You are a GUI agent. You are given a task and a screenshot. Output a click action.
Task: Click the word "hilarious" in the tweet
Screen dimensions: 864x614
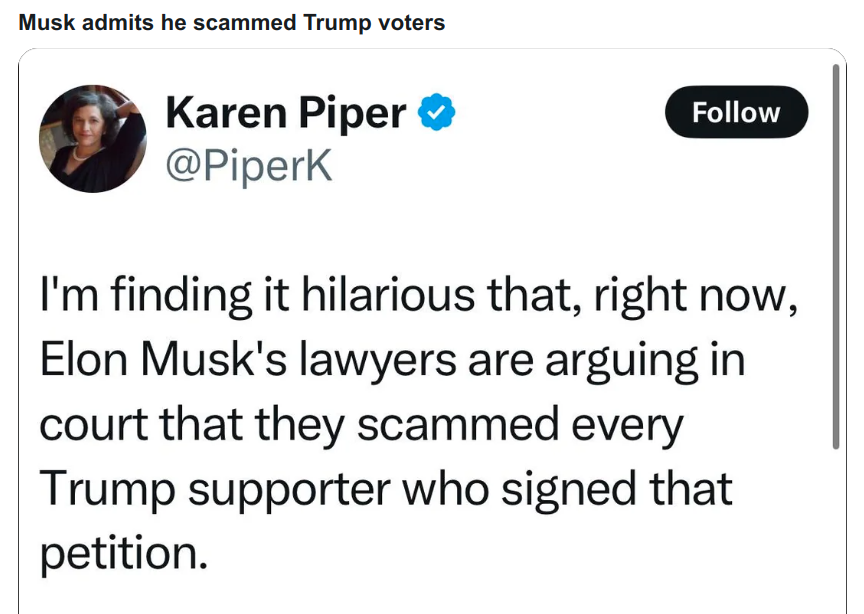tap(388, 294)
